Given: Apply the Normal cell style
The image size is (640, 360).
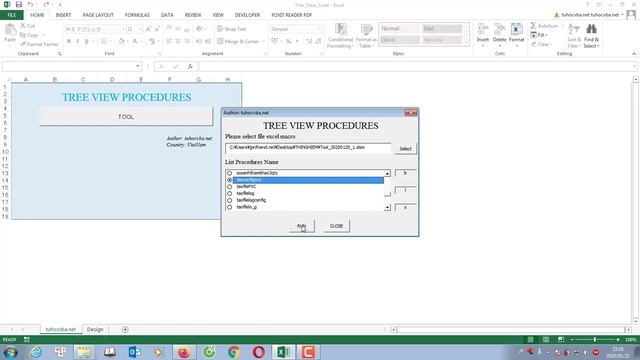Looking at the screenshot, I should 400,29.
